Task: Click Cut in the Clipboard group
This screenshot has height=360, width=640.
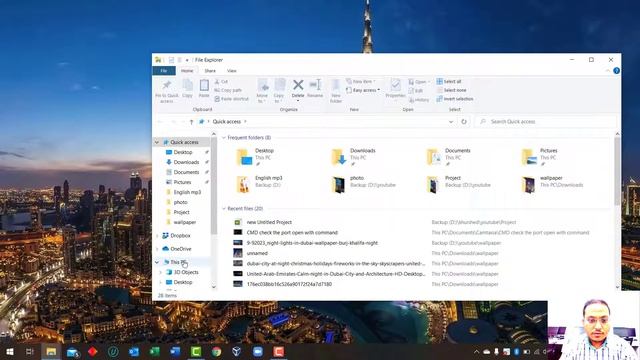Action: [x=221, y=82]
